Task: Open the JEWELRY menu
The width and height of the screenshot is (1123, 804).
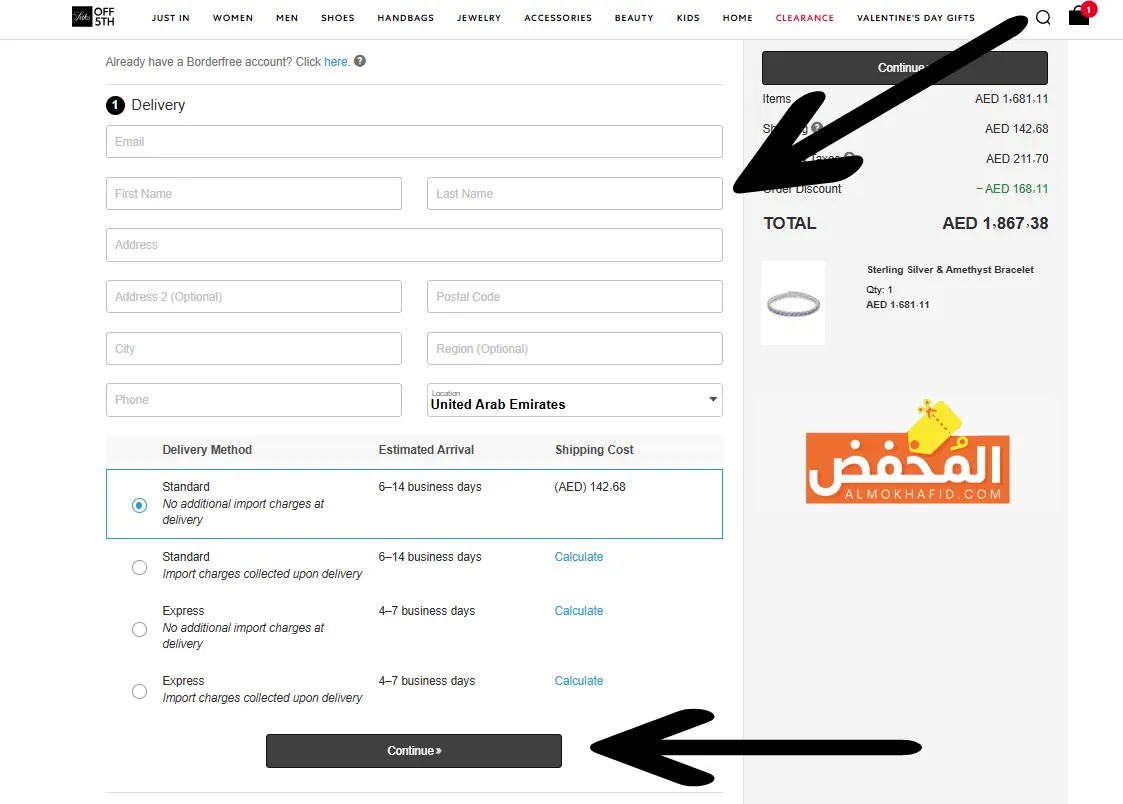Action: coord(478,18)
